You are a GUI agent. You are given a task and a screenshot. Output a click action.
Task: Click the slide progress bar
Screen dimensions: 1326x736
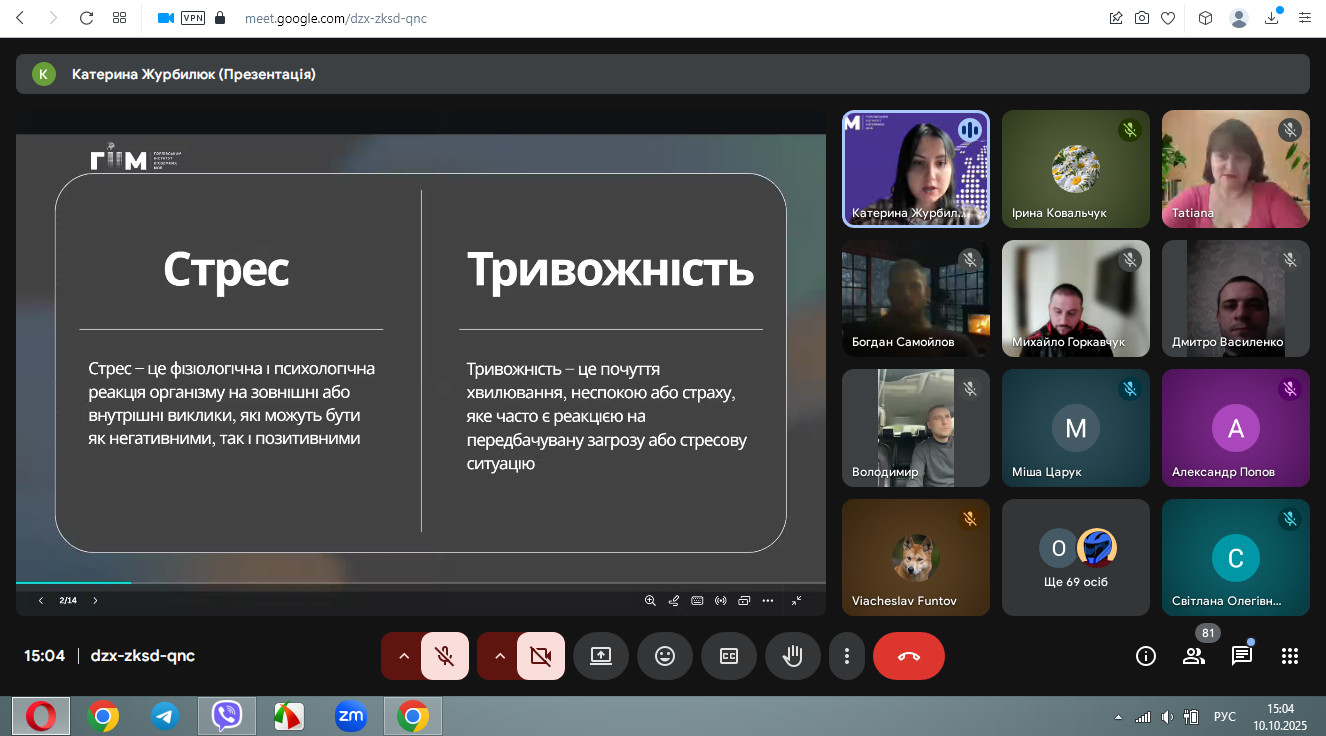click(x=420, y=582)
